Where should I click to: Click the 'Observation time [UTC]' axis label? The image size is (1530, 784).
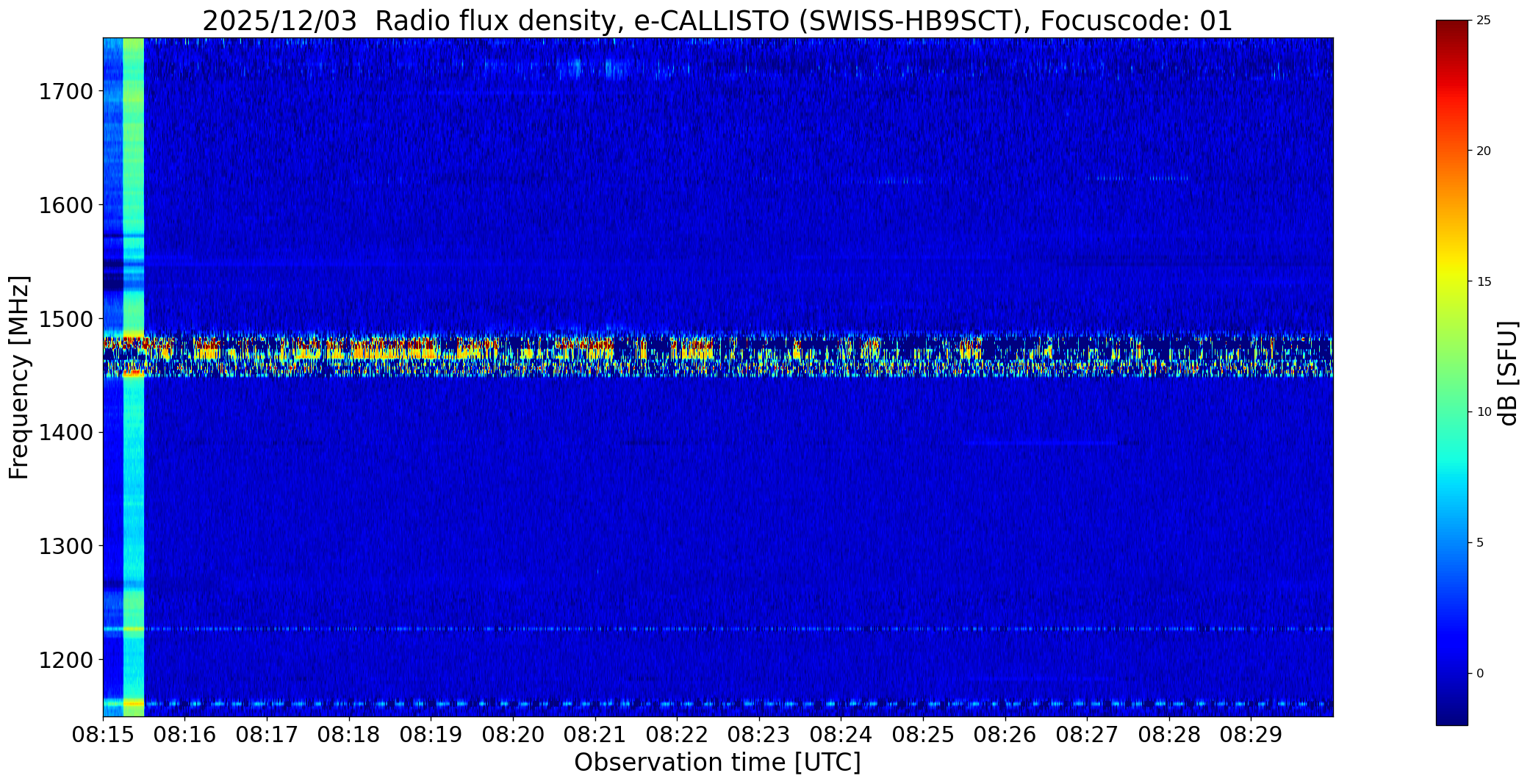pyautogui.click(x=717, y=763)
